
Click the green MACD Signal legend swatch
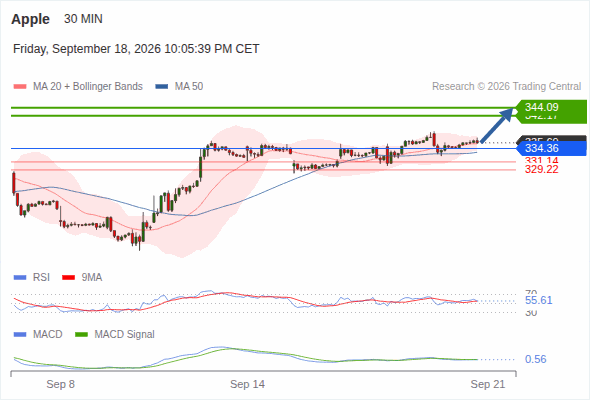coord(81,335)
